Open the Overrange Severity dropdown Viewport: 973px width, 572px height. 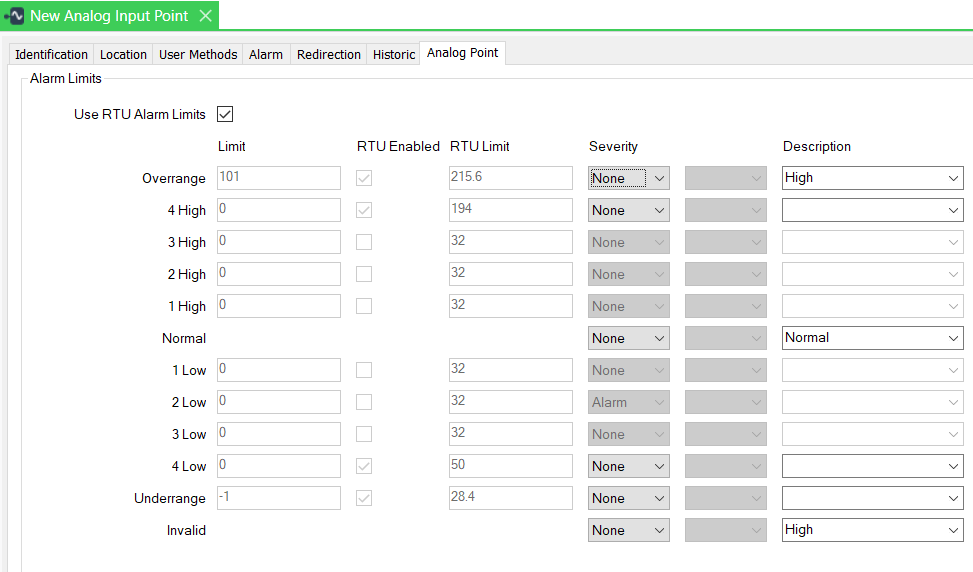click(x=628, y=178)
